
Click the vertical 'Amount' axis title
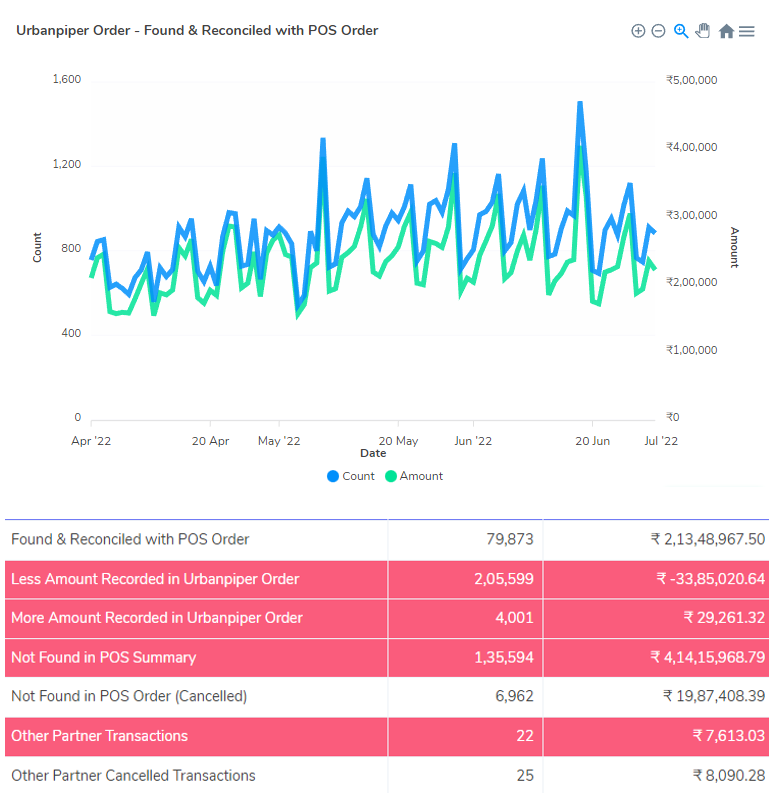734,247
